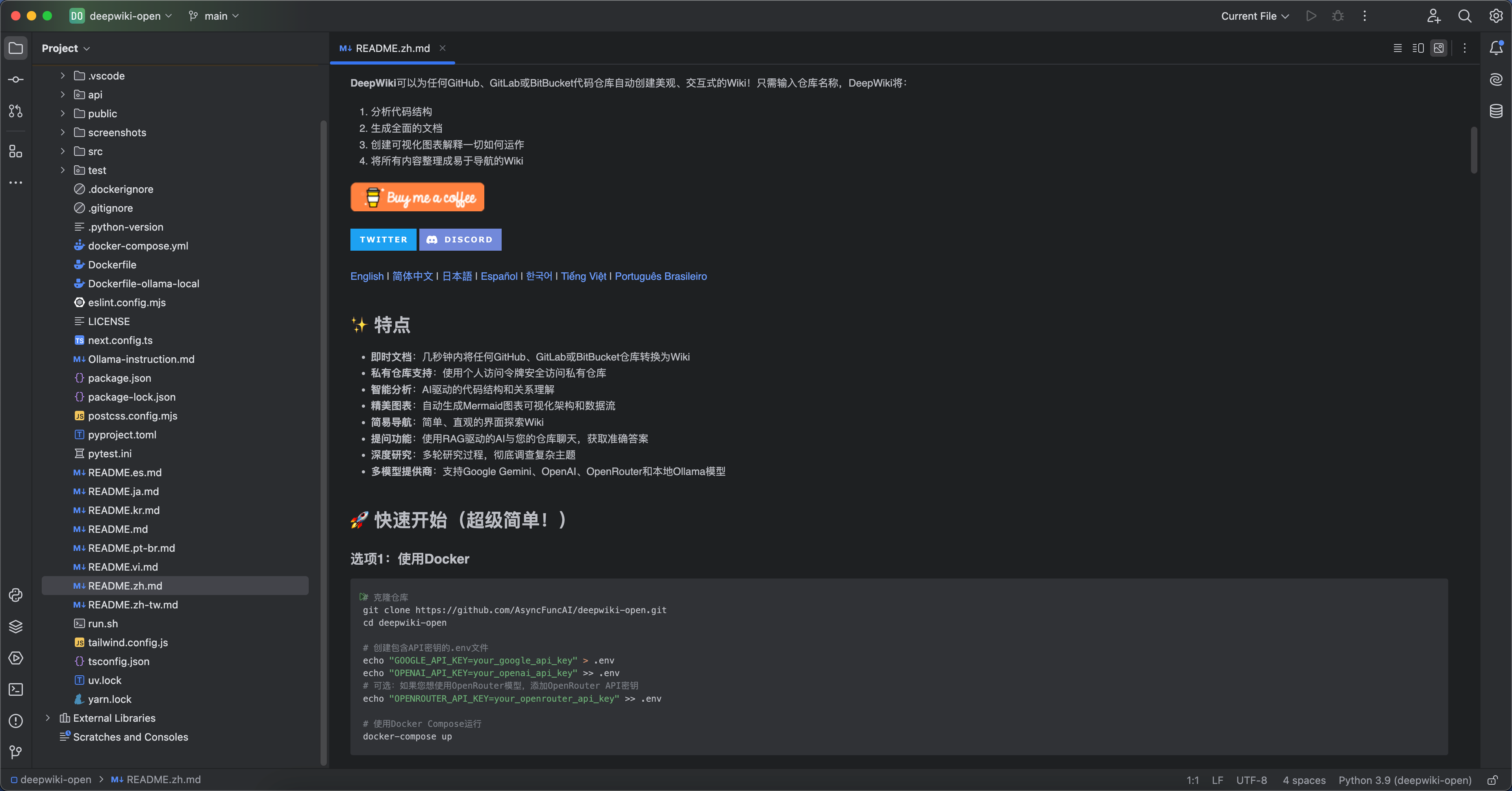Select Scratches and Consoles node
Screen dimensions: 1512x791
tap(130, 736)
